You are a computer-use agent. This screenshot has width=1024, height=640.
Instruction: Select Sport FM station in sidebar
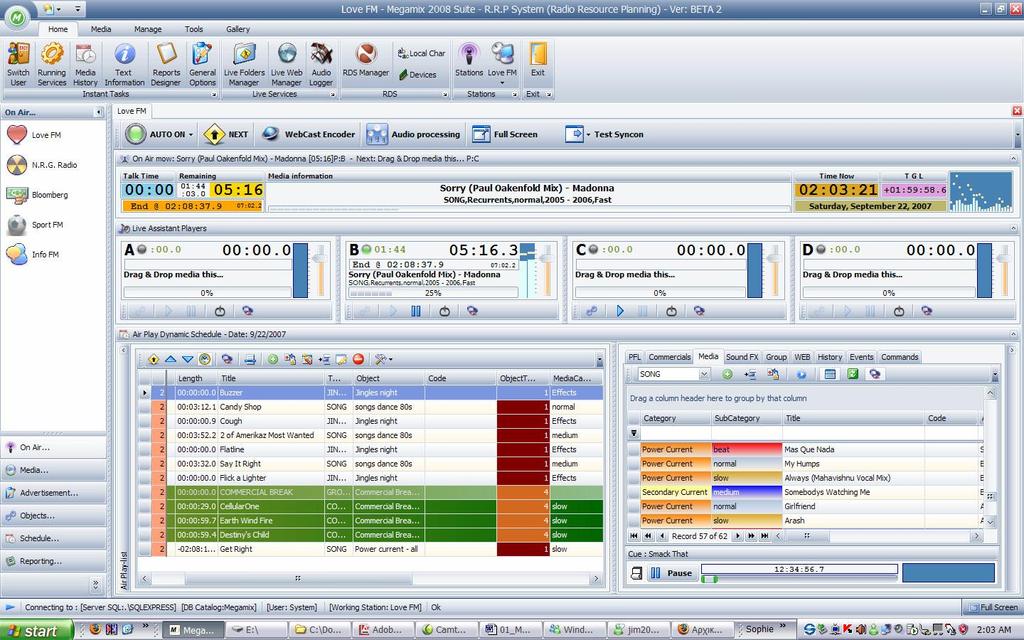tap(35, 225)
